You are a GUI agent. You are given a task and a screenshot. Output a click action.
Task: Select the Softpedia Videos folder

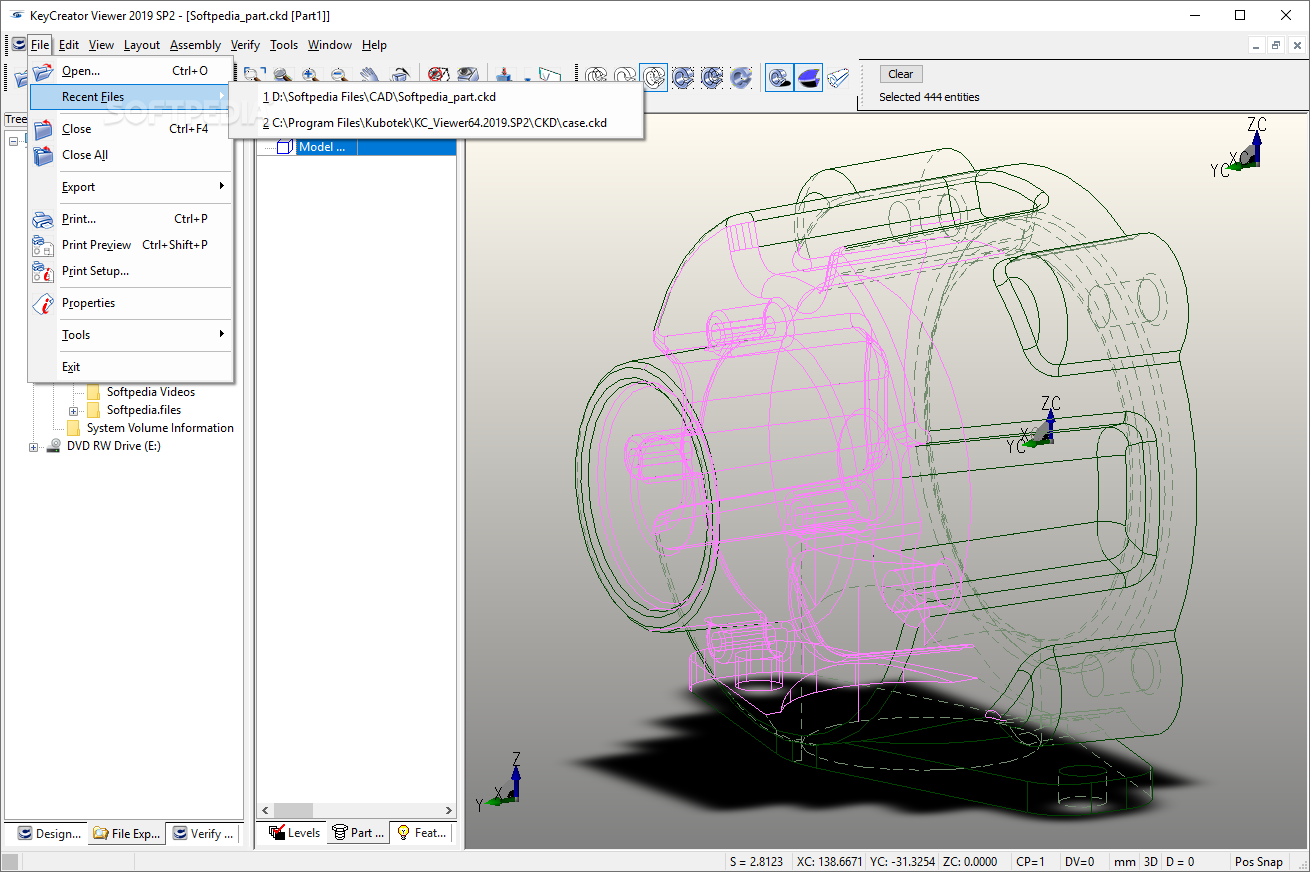151,392
